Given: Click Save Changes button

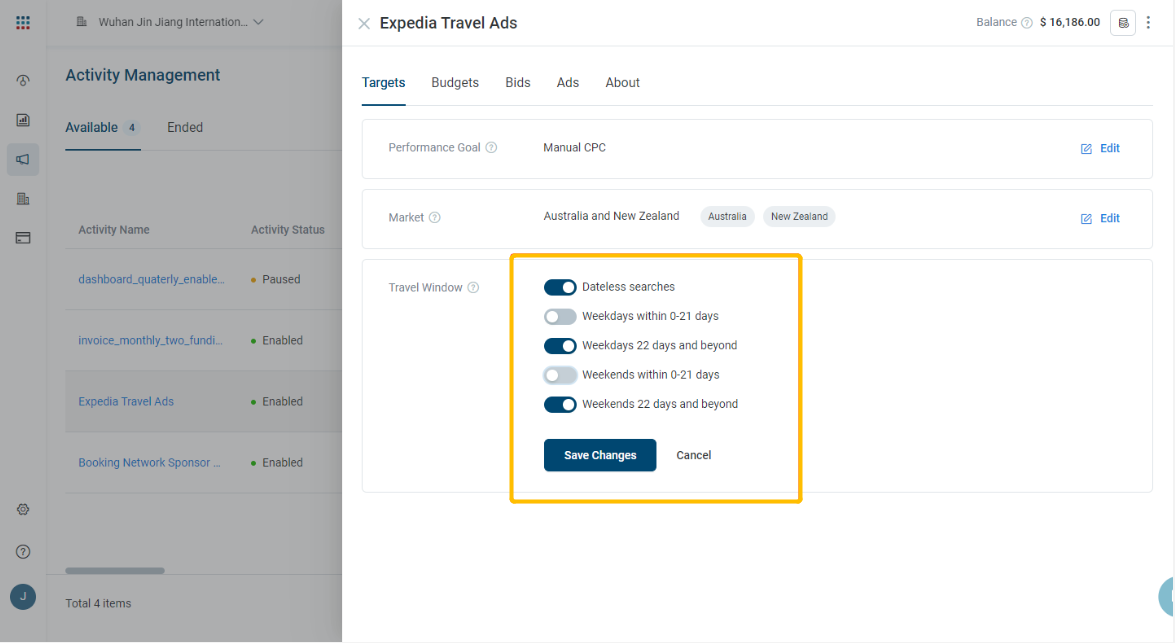Looking at the screenshot, I should tap(600, 455).
